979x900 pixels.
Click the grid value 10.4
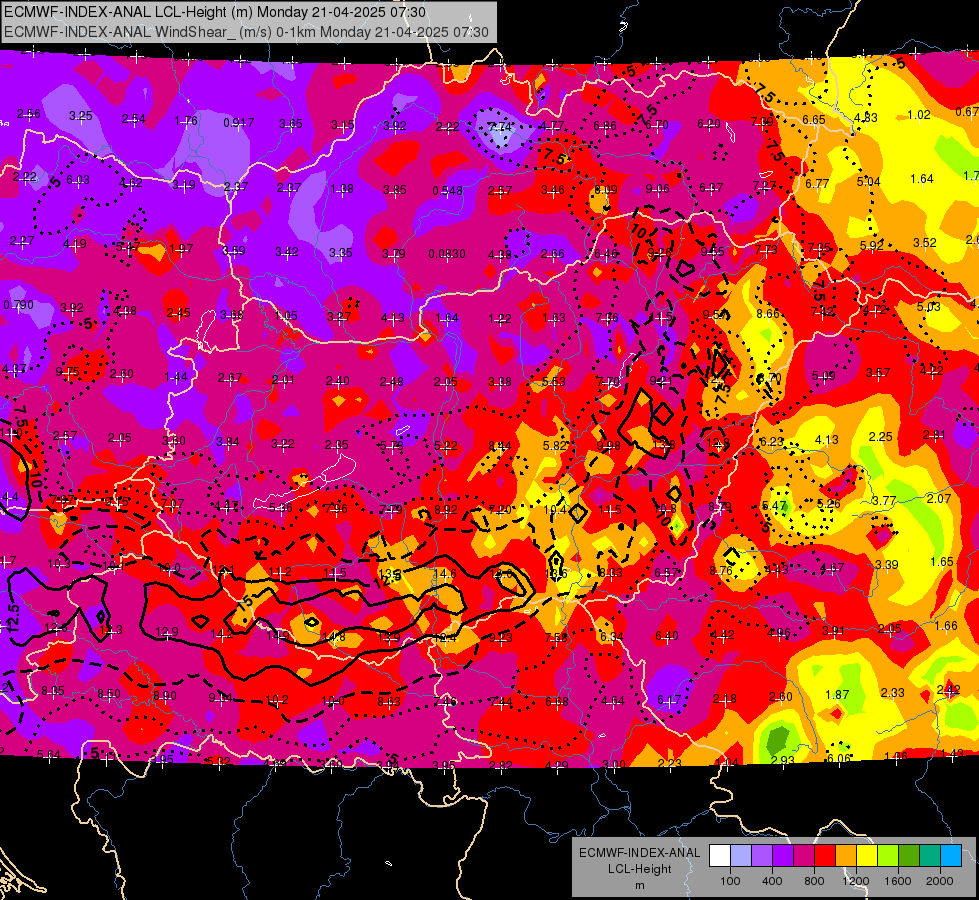(554, 510)
